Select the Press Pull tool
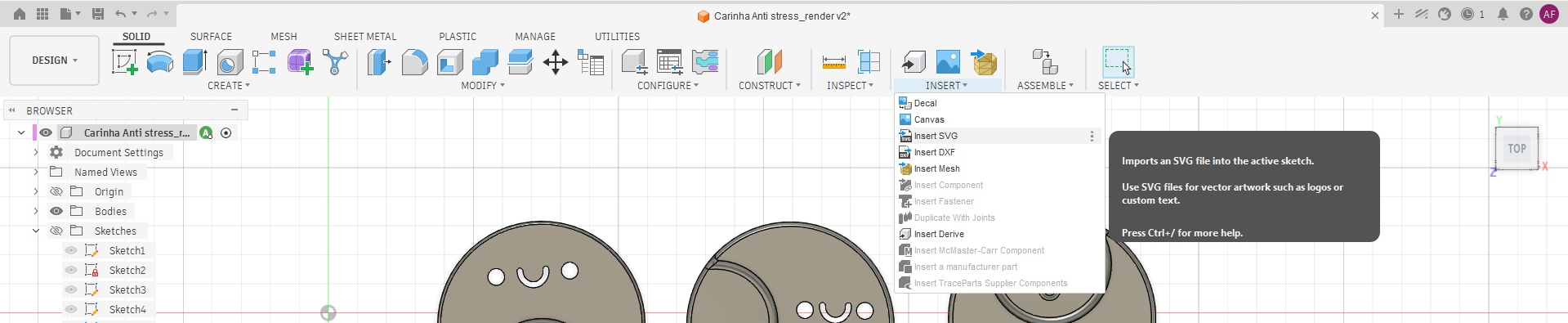Viewport: 1568px width, 323px height. click(x=378, y=62)
